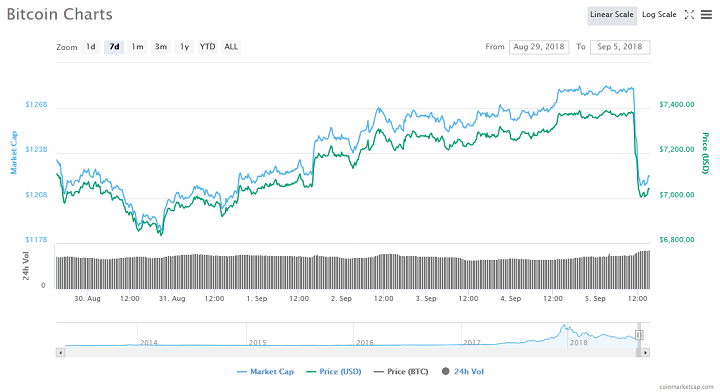Click the $126B market cap label
The height and width of the screenshot is (392, 720).
pyautogui.click(x=36, y=105)
